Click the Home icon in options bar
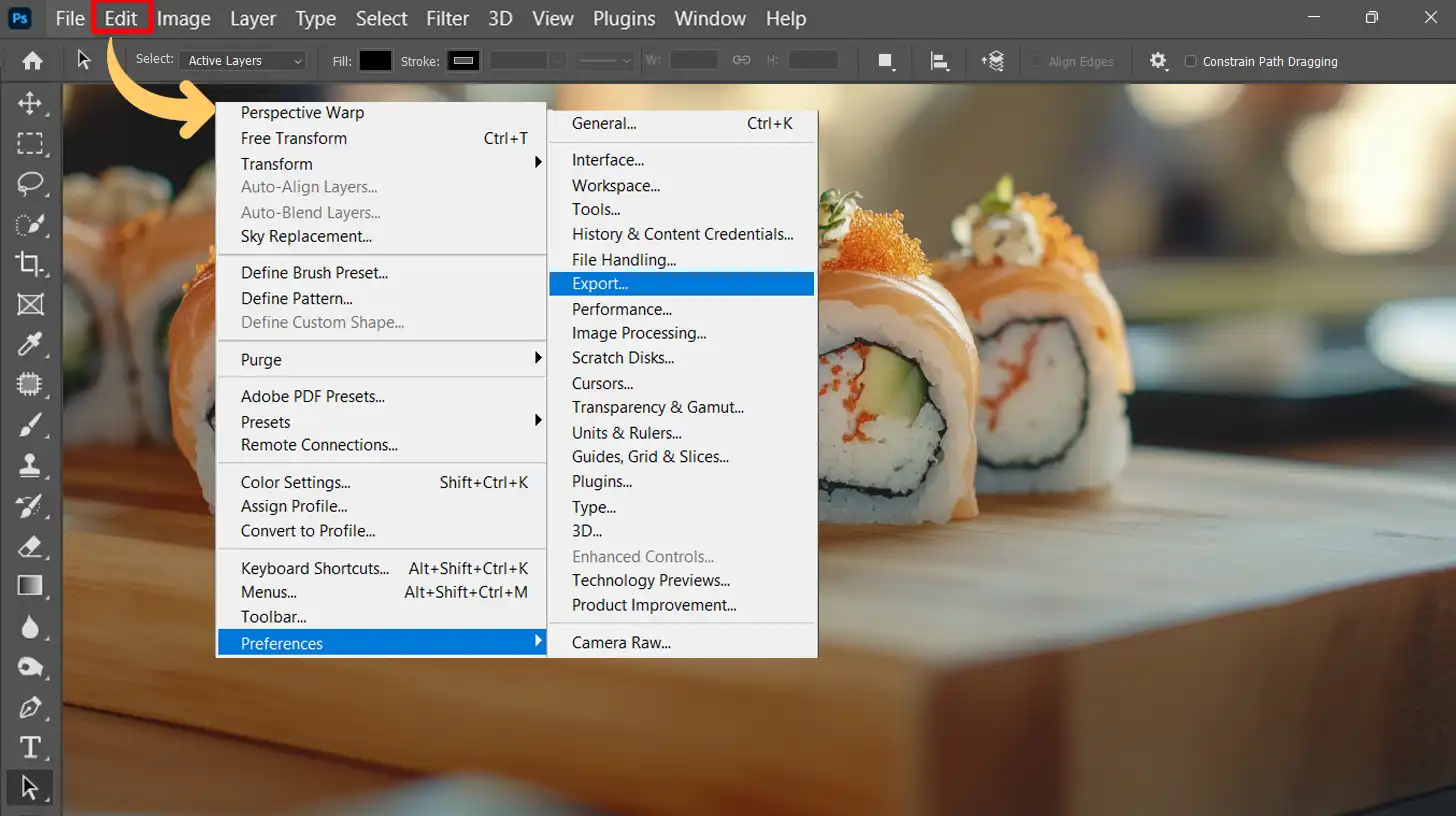Viewport: 1456px width, 816px height. tap(32, 61)
